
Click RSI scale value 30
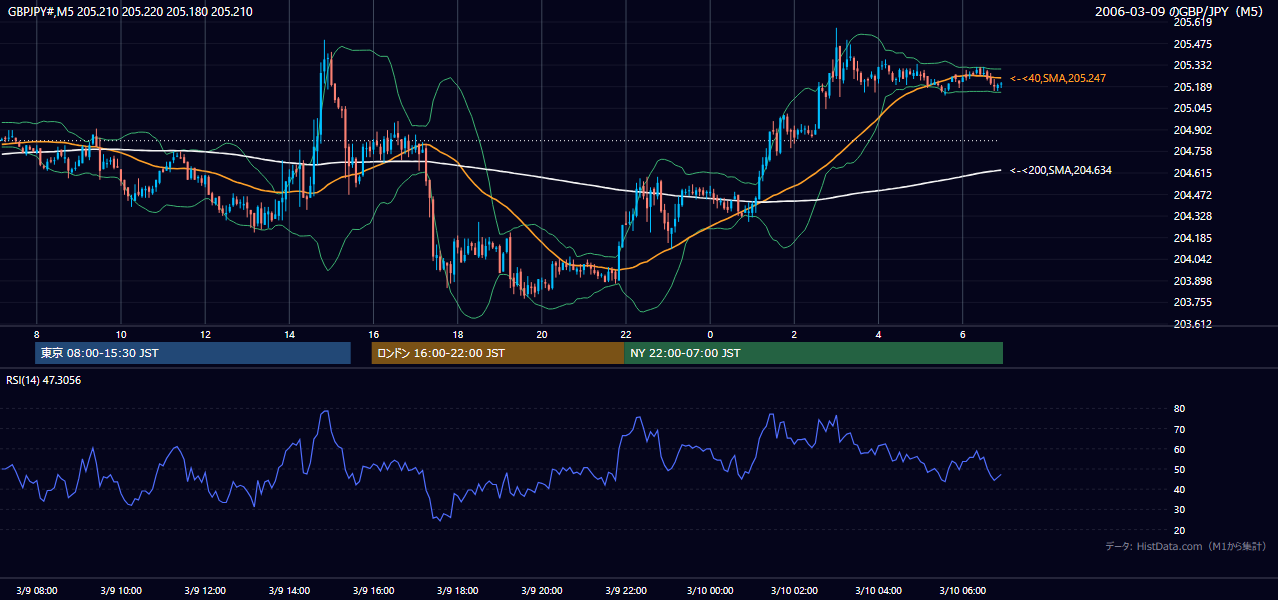coord(1180,510)
